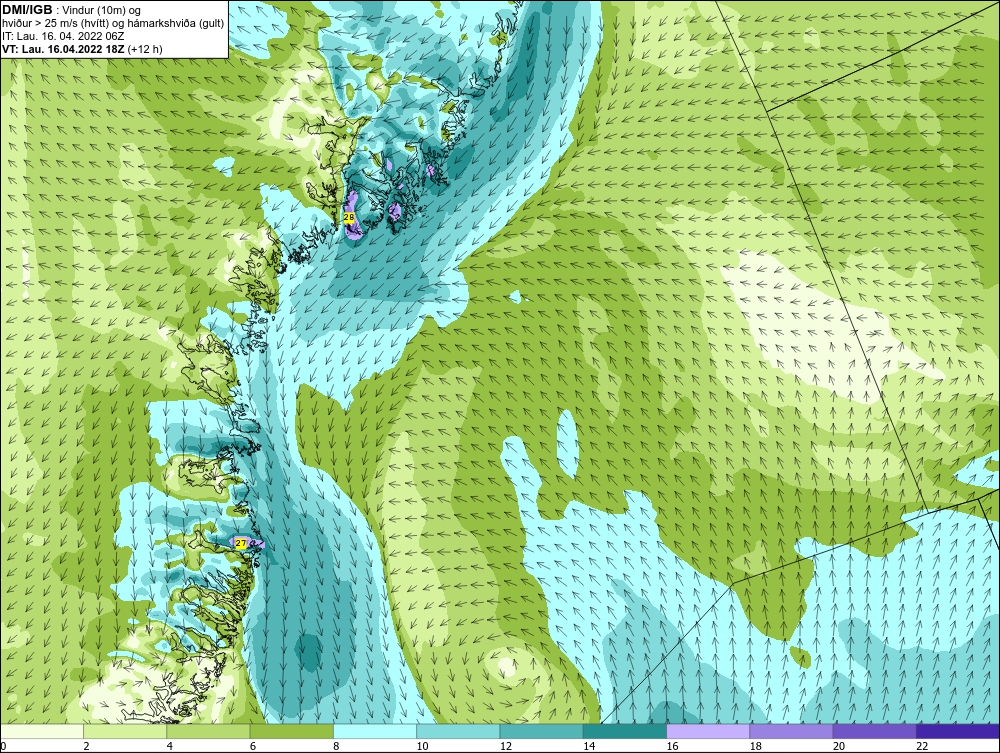The width and height of the screenshot is (1000, 753).
Task: Click the valid time 'VT: Lau. 16.04.2022 18Z'
Action: pos(64,48)
